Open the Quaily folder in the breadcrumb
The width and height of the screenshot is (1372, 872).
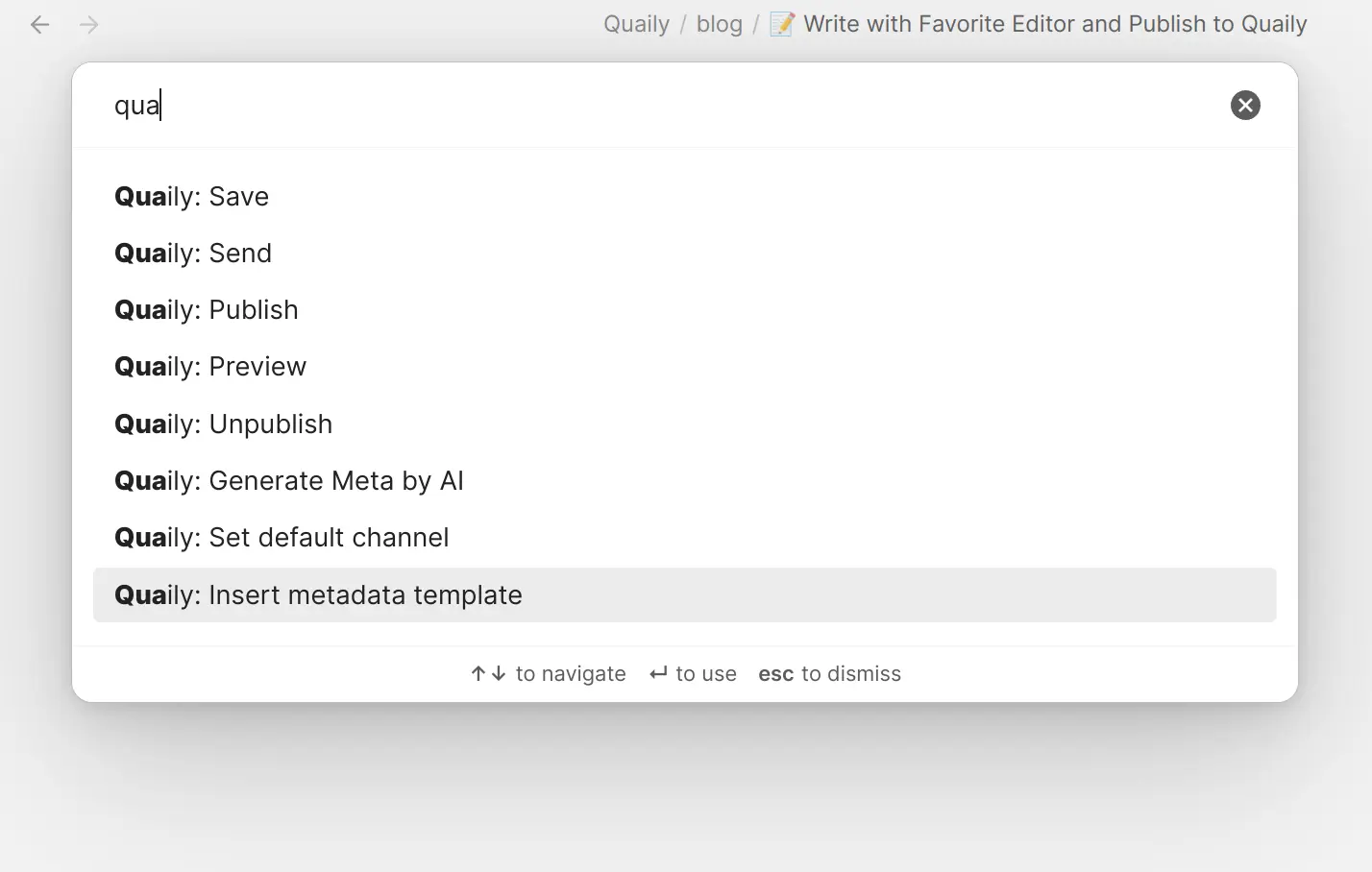pos(636,24)
